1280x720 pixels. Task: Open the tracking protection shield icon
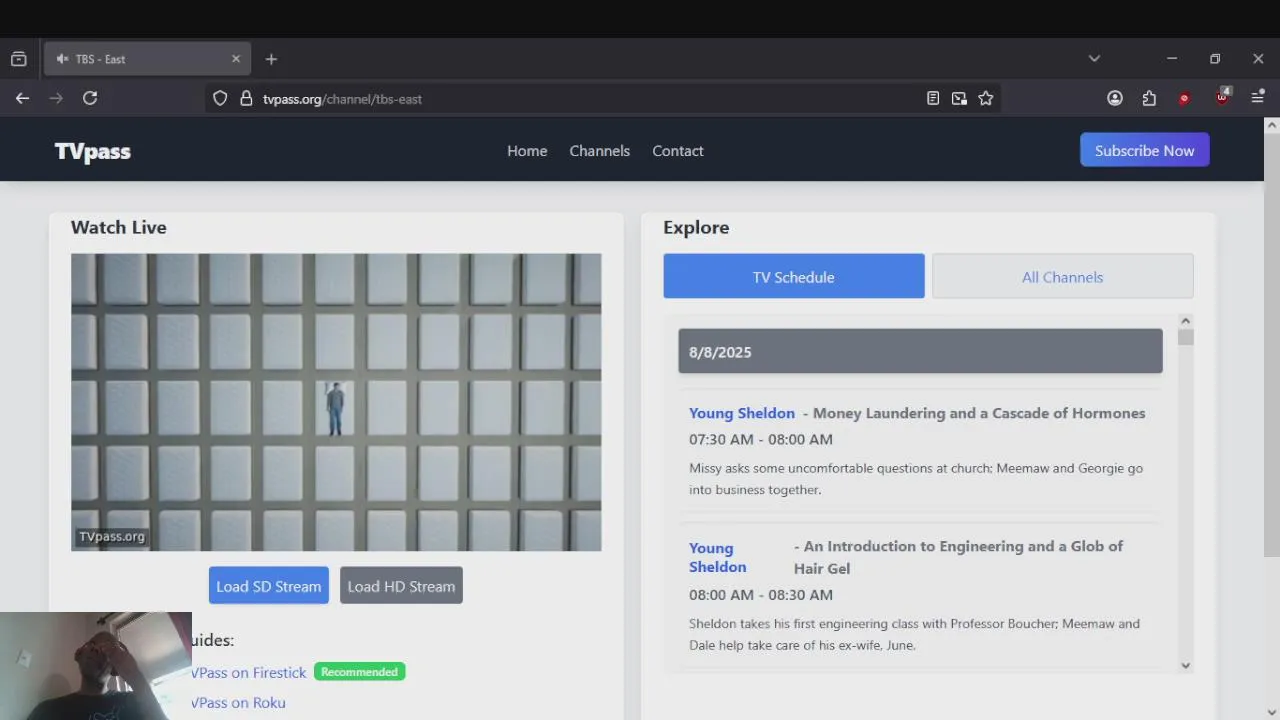[220, 98]
